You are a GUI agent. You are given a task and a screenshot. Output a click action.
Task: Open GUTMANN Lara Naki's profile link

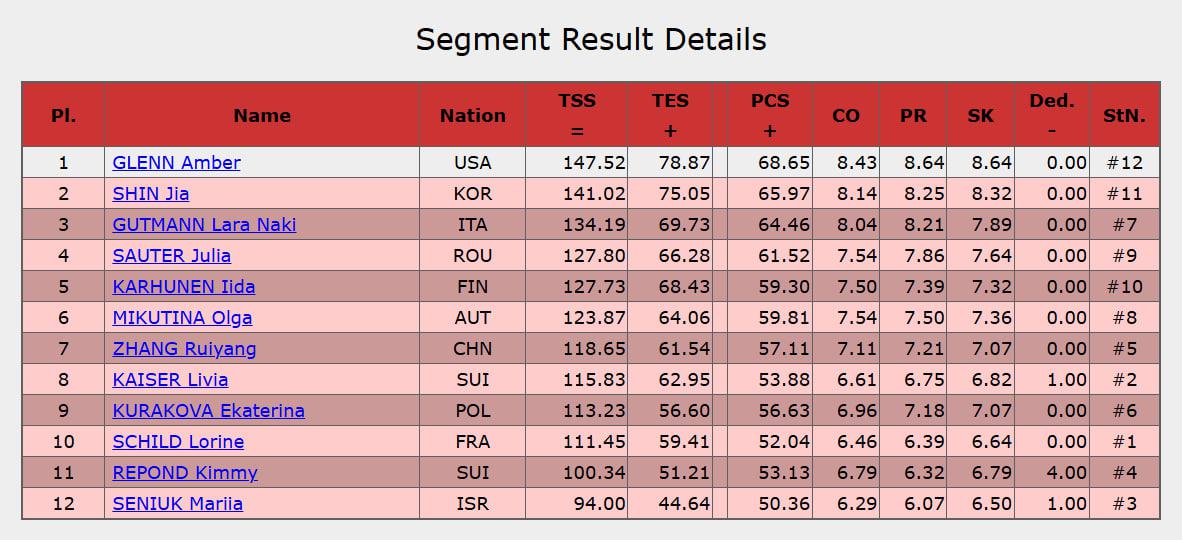point(204,224)
